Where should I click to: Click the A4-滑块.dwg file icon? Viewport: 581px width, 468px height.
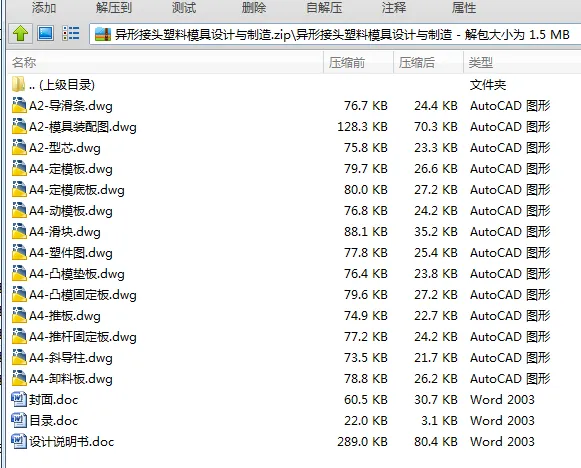(19, 232)
